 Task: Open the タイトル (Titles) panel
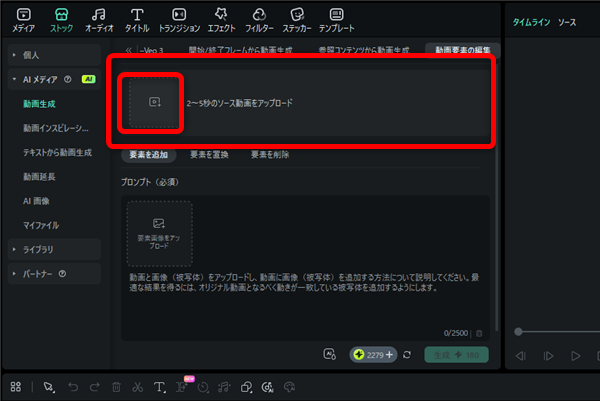[137, 16]
